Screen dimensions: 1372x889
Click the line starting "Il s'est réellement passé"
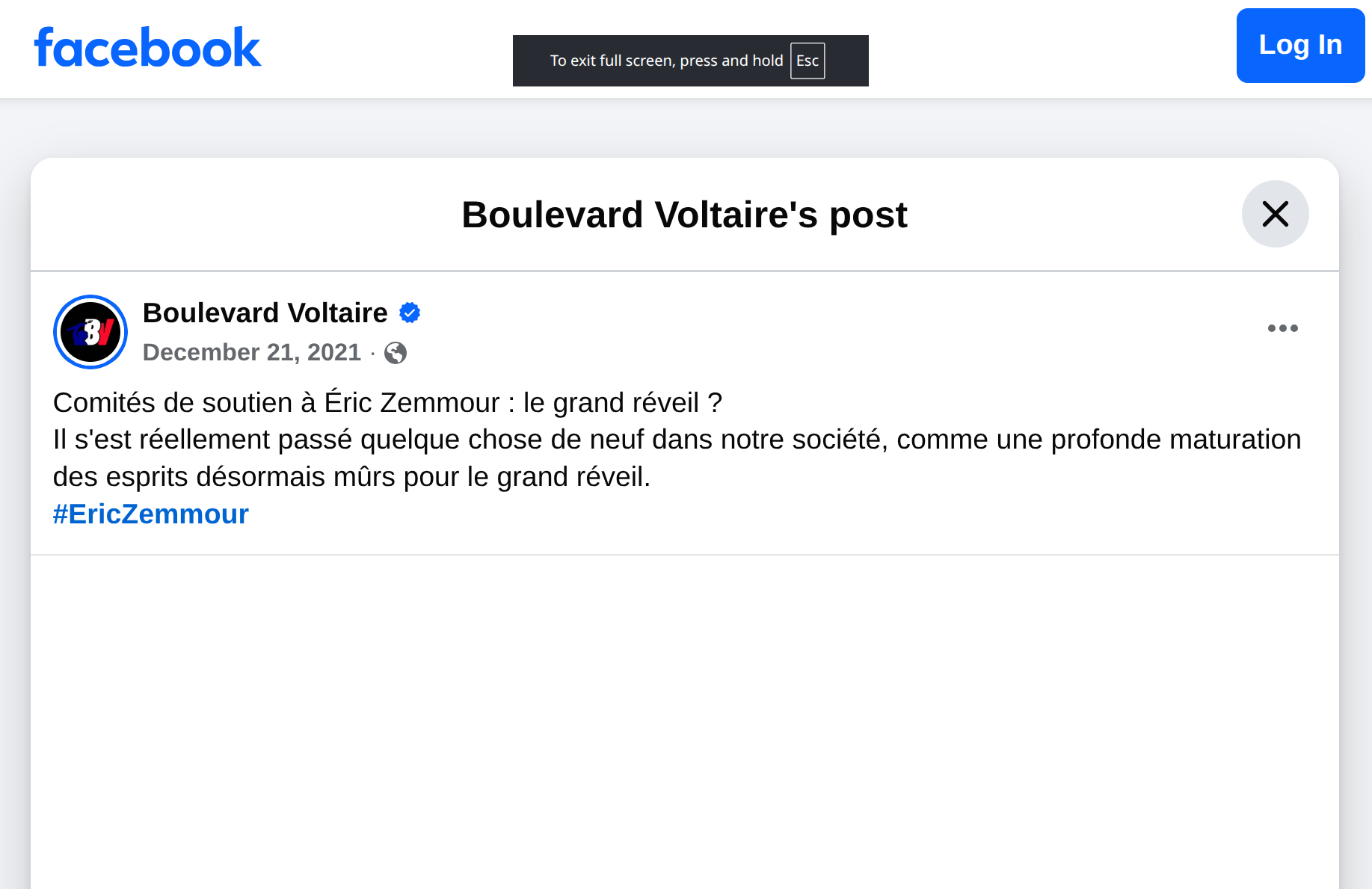coord(677,440)
